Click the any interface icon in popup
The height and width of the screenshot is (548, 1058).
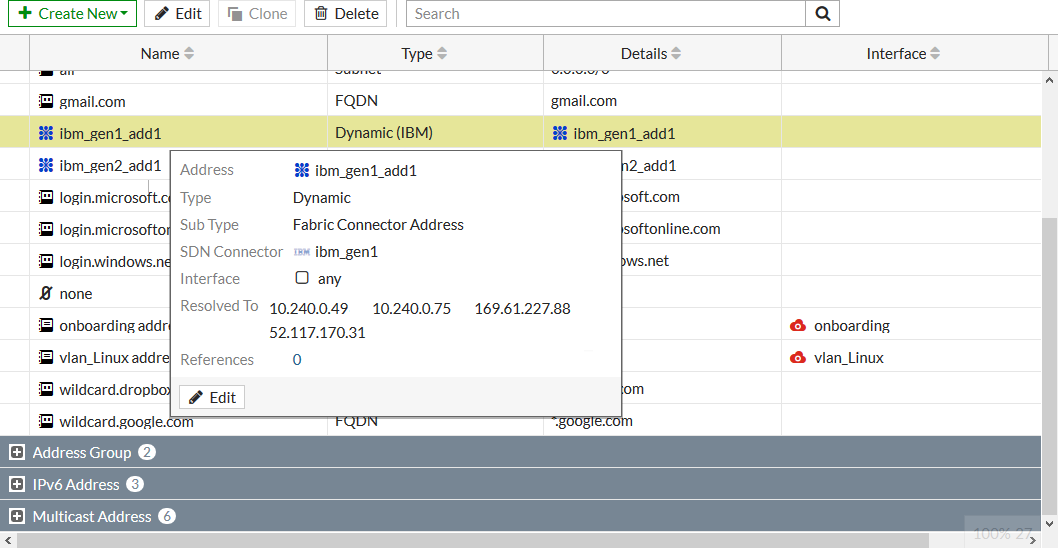click(x=302, y=278)
